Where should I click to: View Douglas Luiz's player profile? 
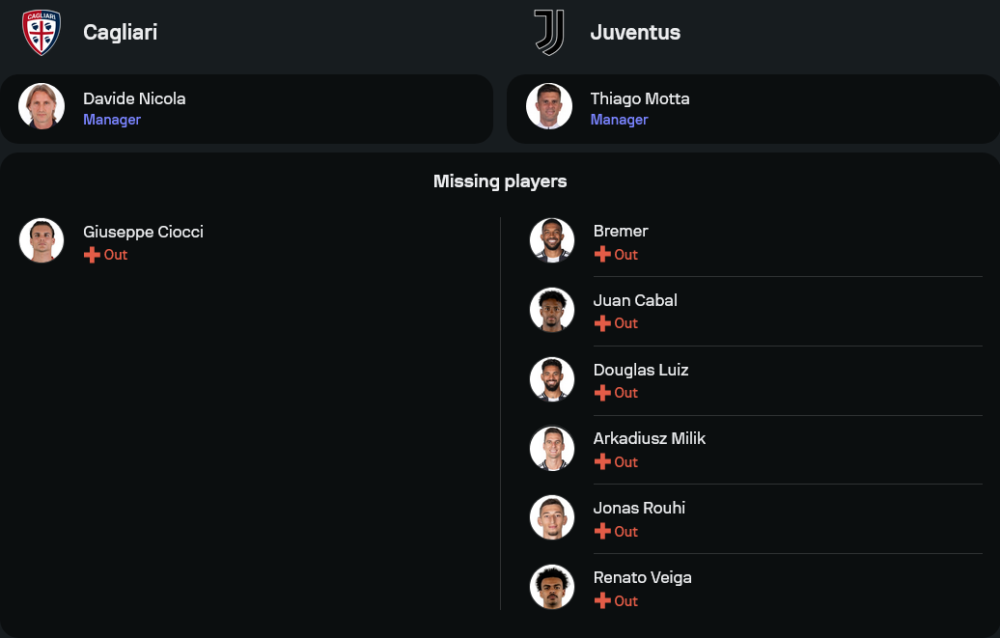pyautogui.click(x=640, y=370)
